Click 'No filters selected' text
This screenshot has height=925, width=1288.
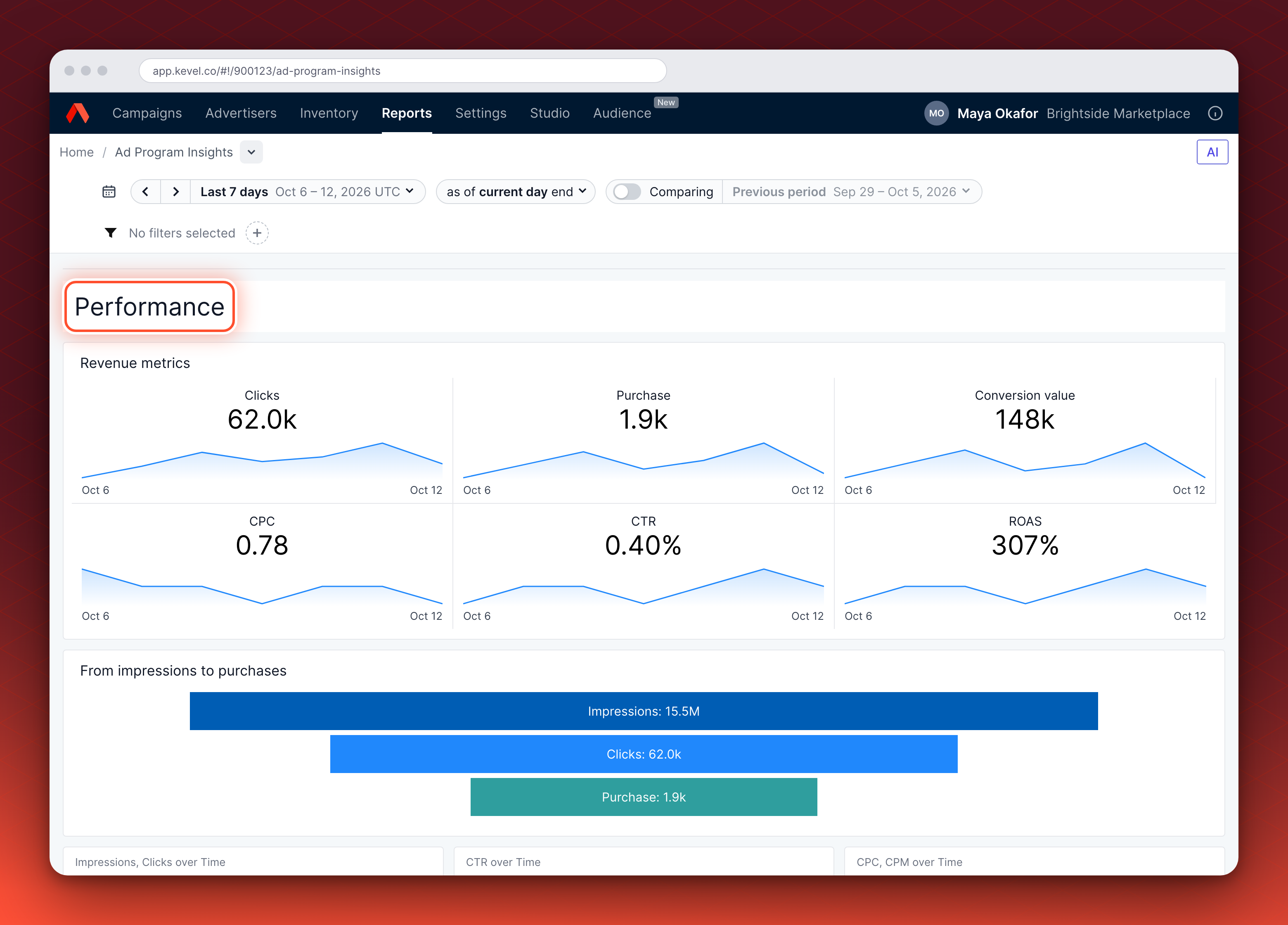click(182, 233)
